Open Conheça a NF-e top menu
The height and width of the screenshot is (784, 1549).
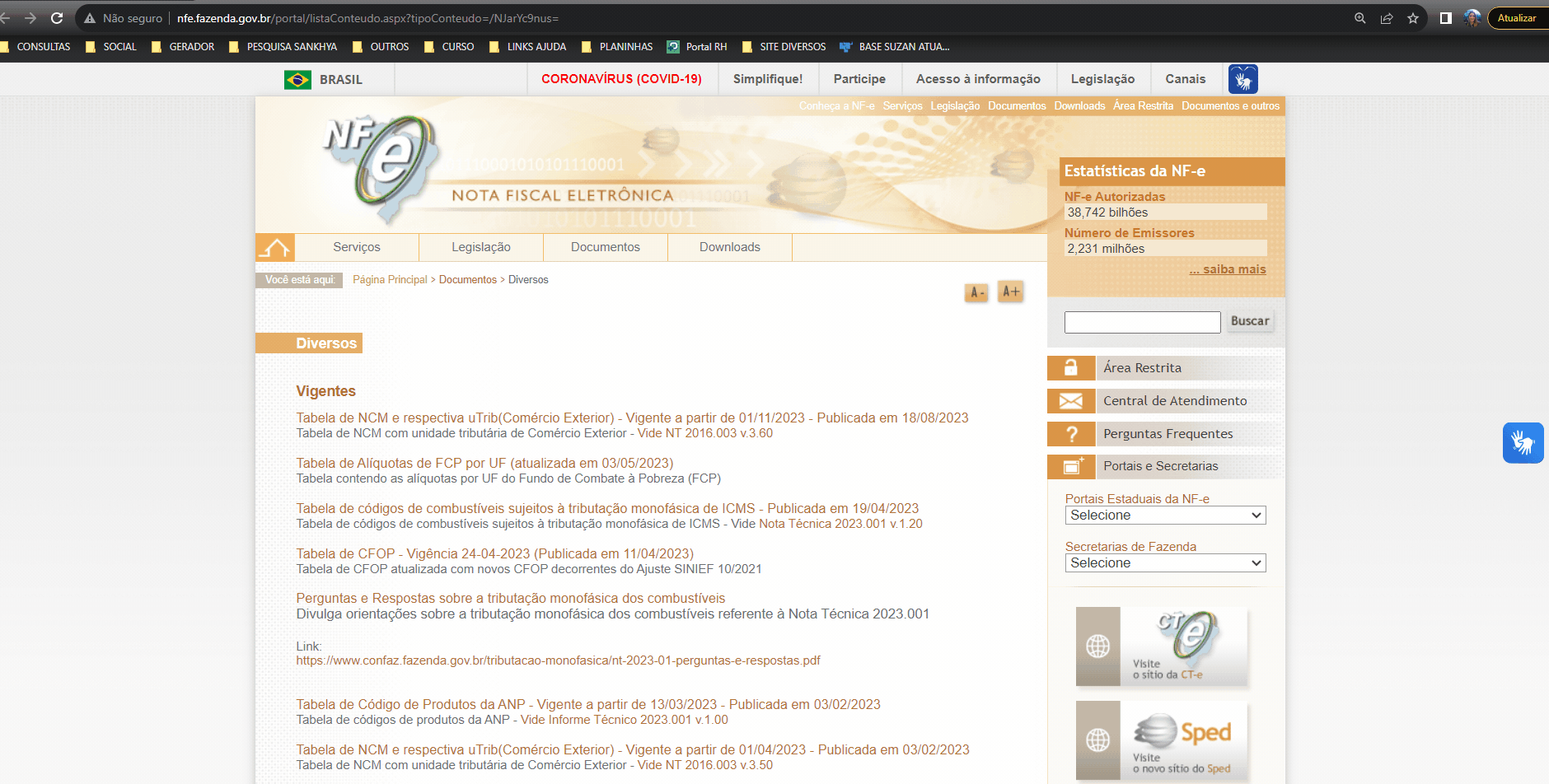836,106
